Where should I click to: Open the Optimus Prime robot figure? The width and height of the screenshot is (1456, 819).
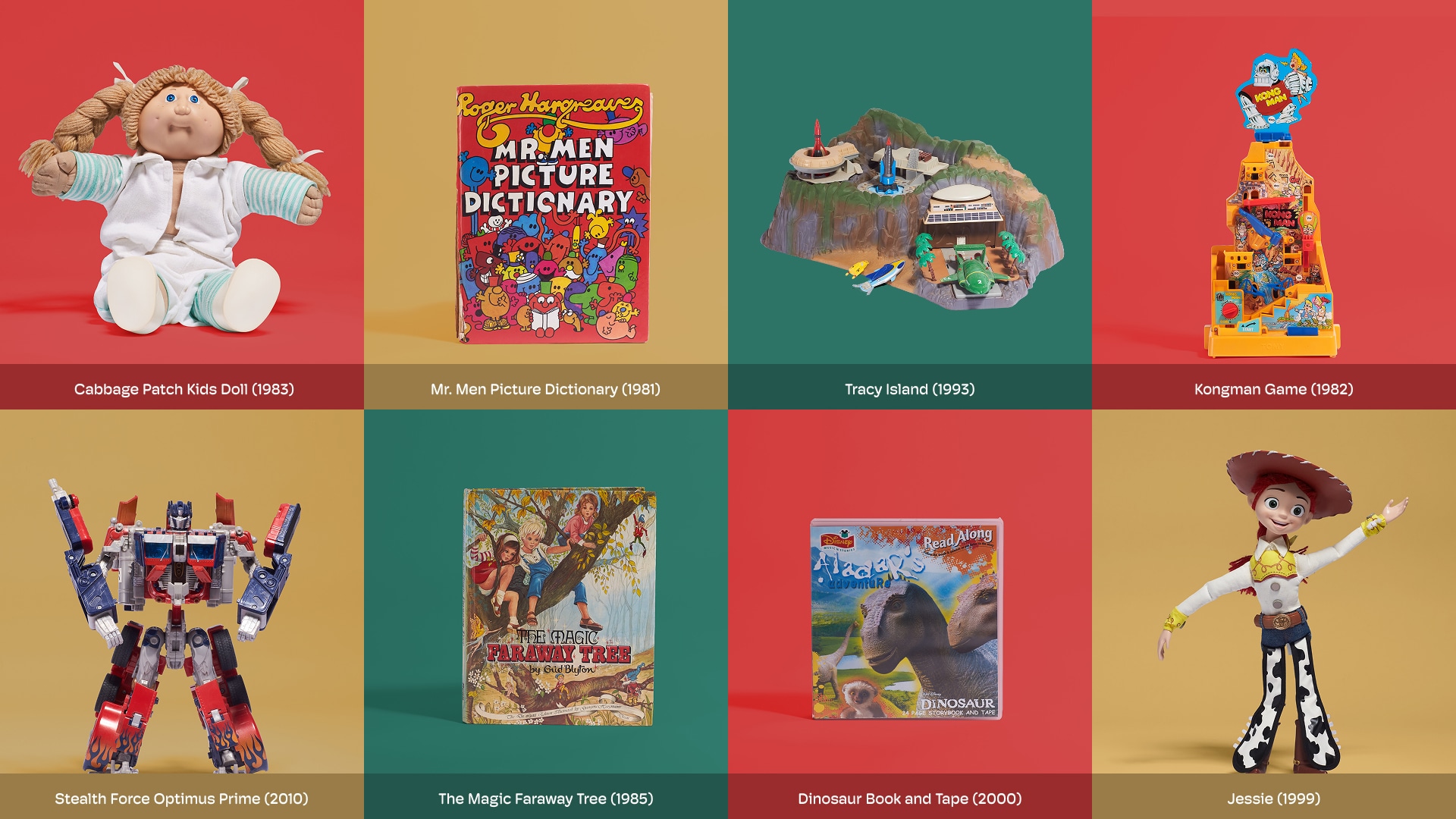(x=176, y=626)
